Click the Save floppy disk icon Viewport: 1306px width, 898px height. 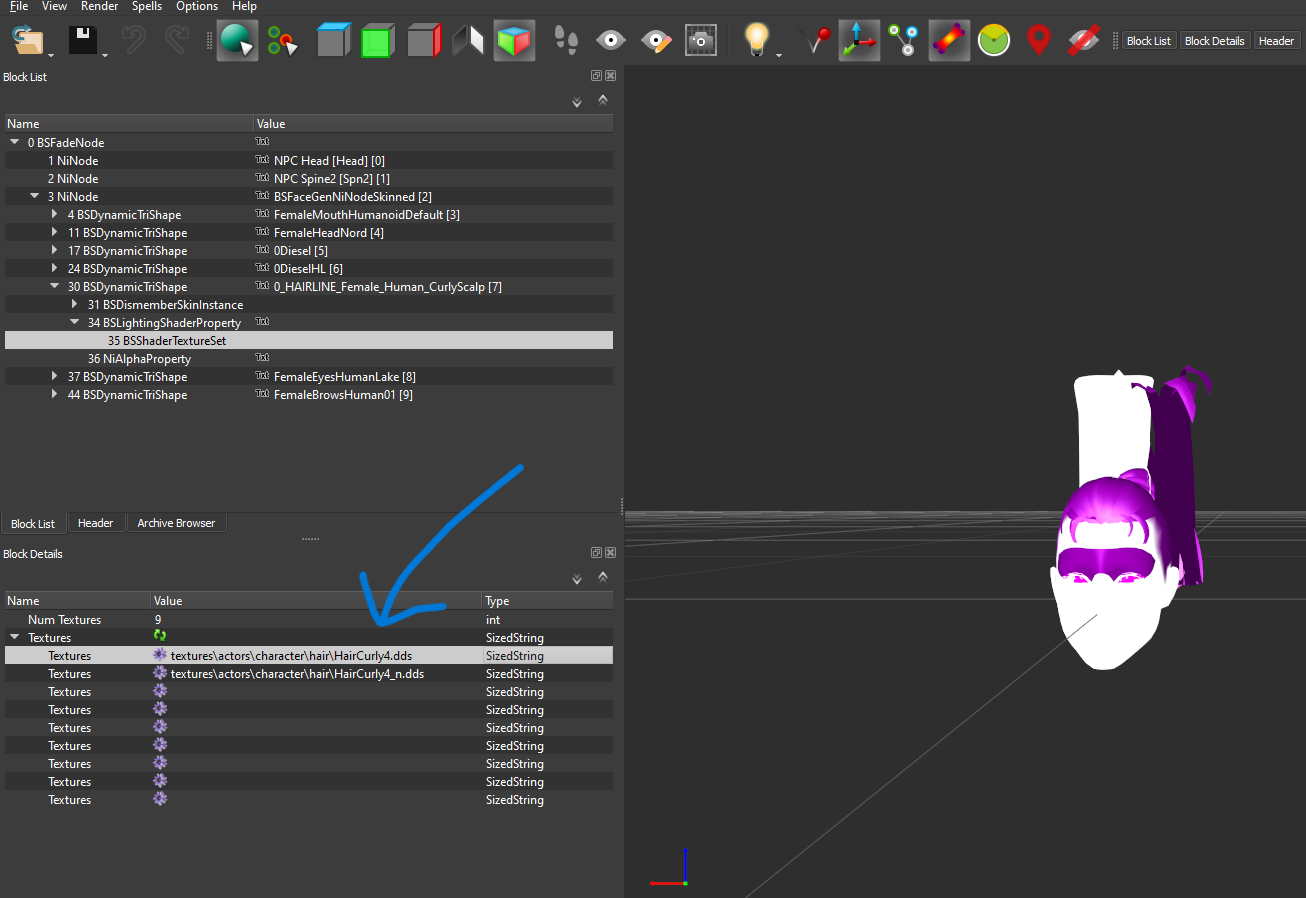click(x=82, y=41)
